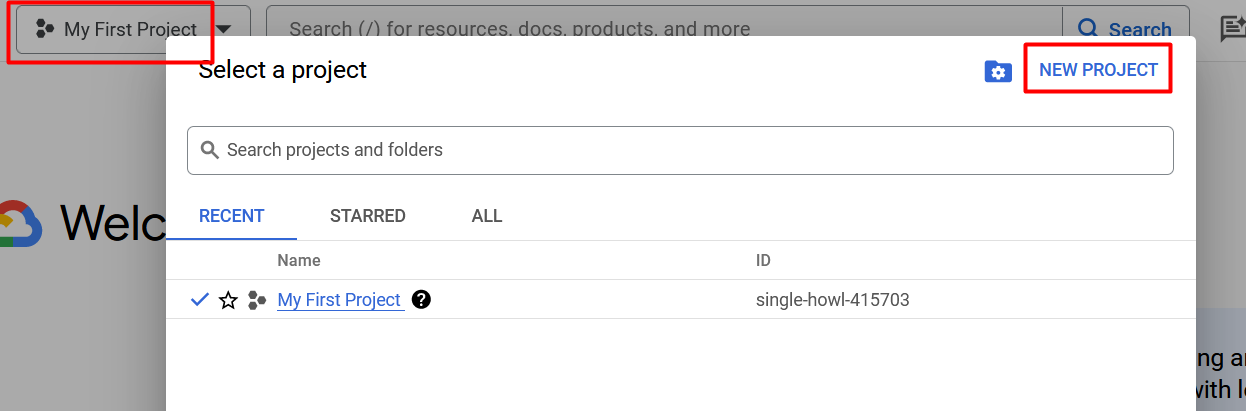Open the My First Project link
Screen dimensions: 1246x411
[340, 300]
